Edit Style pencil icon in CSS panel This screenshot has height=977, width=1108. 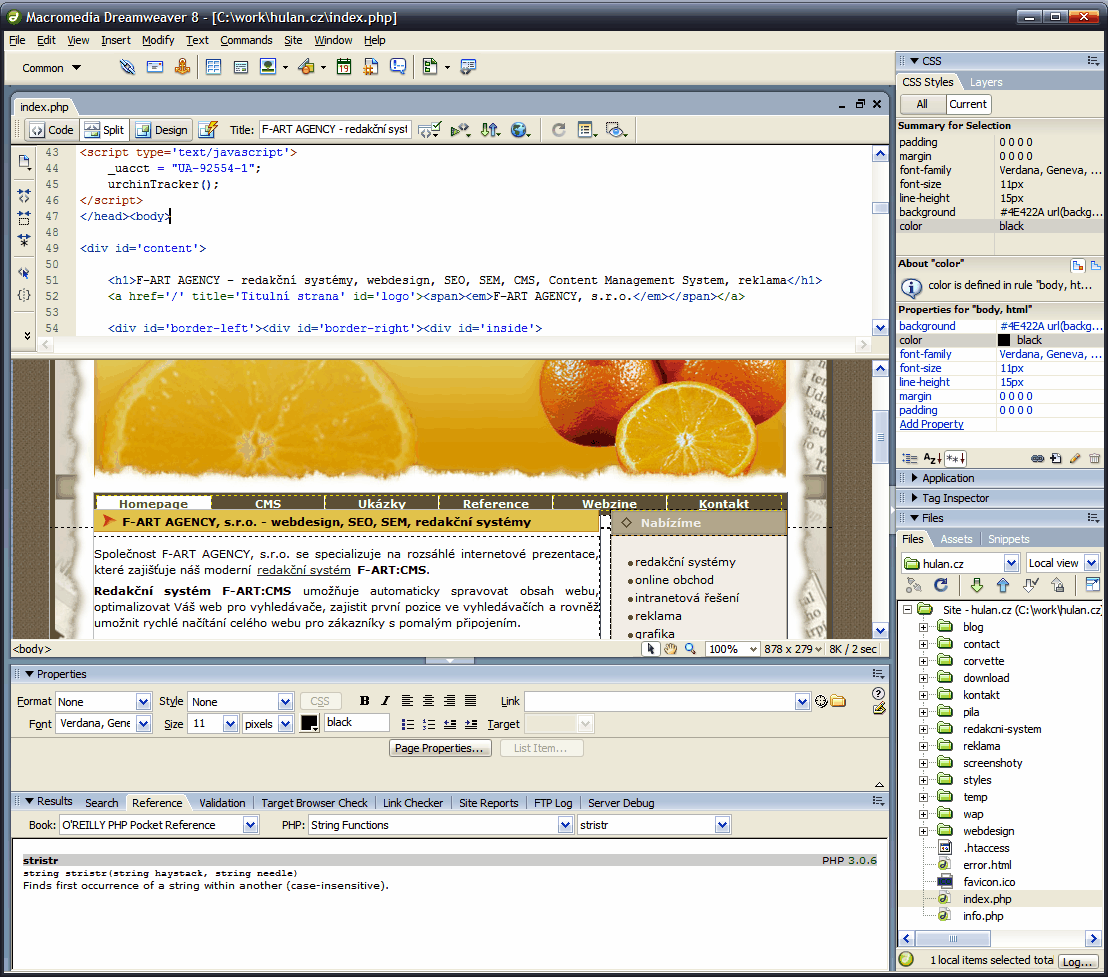1075,458
